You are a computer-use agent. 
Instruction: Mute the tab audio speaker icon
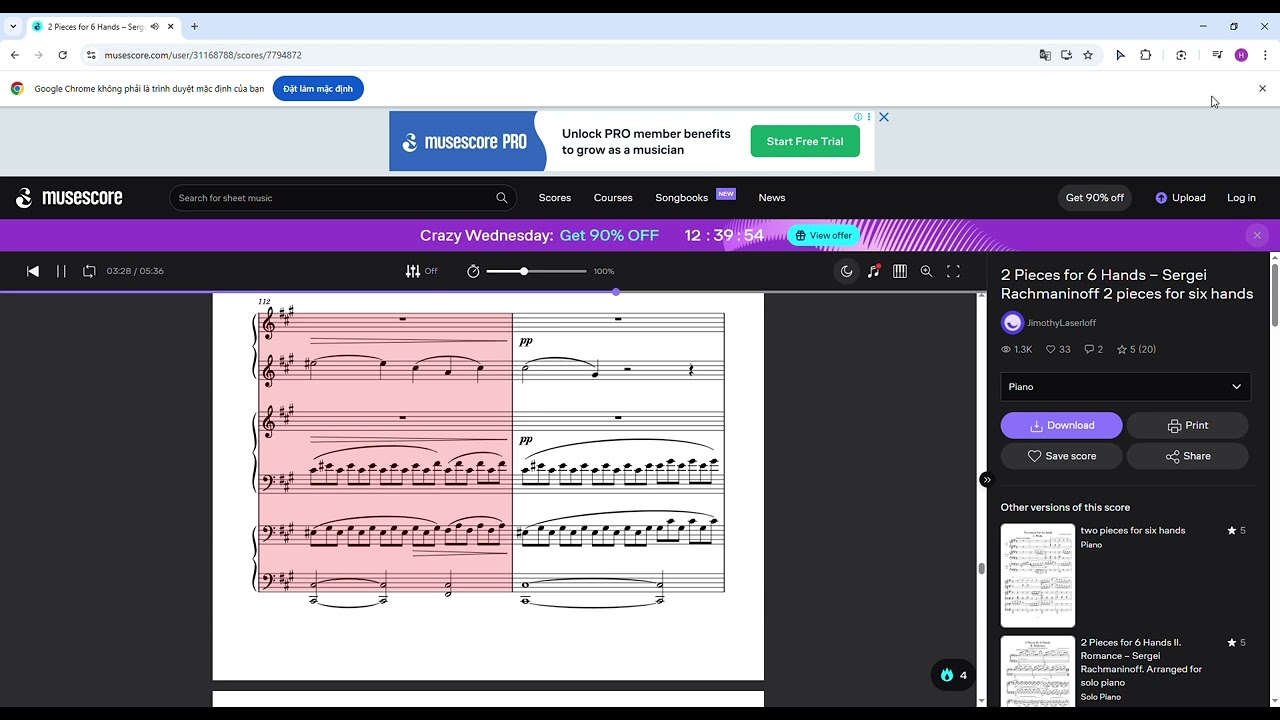154,27
